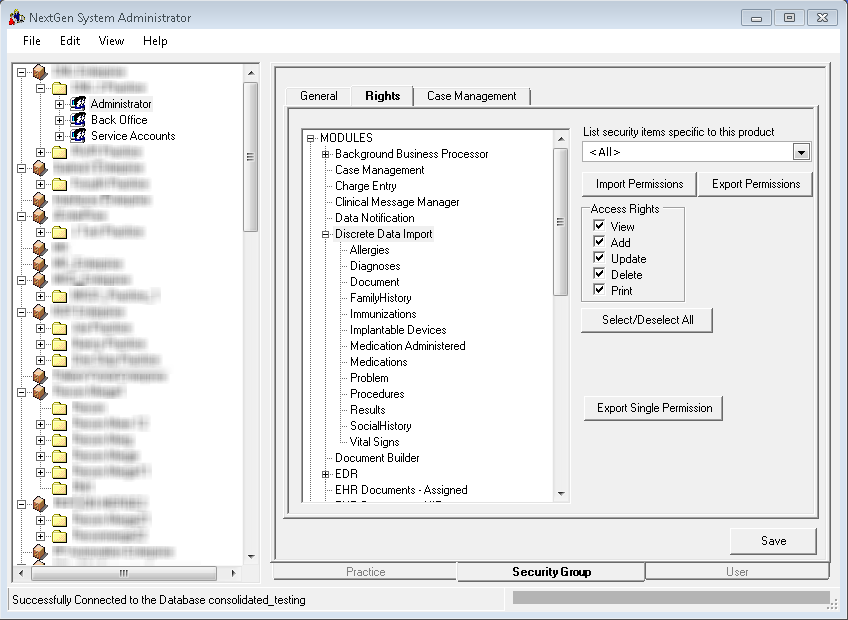Select the Administrator group label
Screen dimensions: 848x620
coord(121,103)
